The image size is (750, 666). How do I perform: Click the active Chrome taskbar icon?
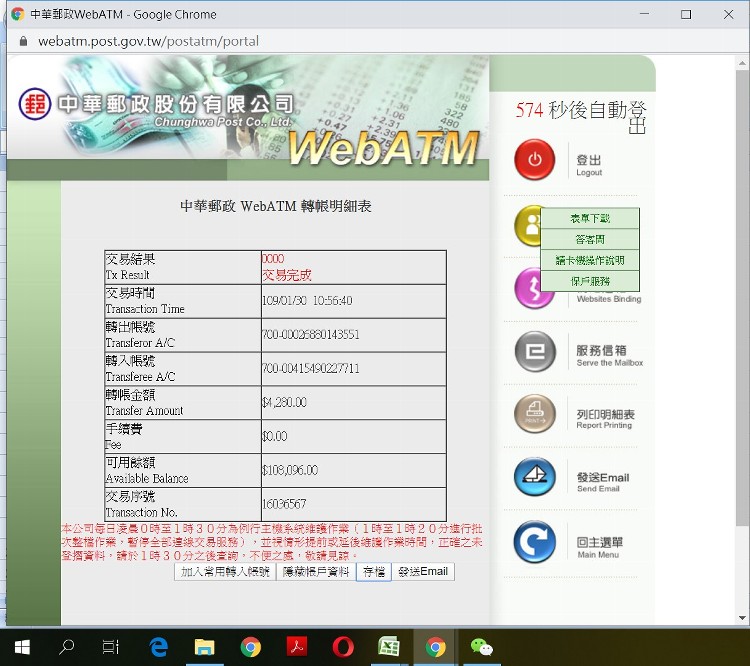(435, 647)
